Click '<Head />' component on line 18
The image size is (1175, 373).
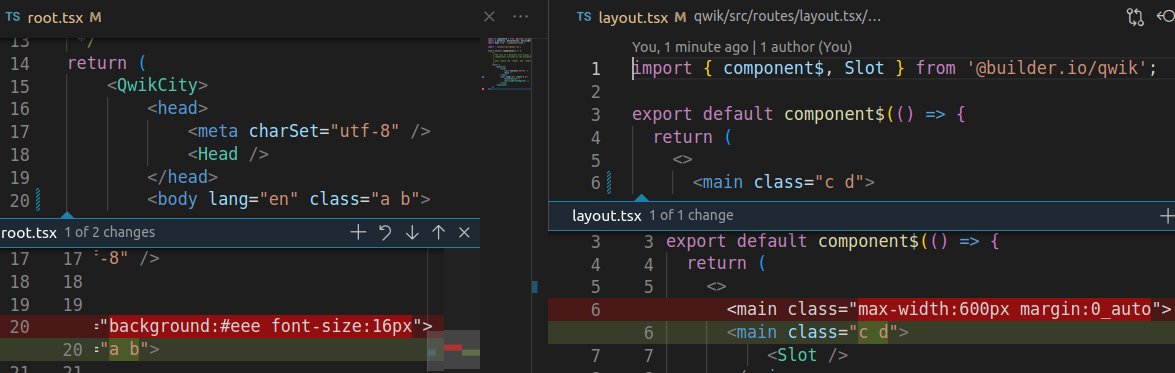point(228,154)
